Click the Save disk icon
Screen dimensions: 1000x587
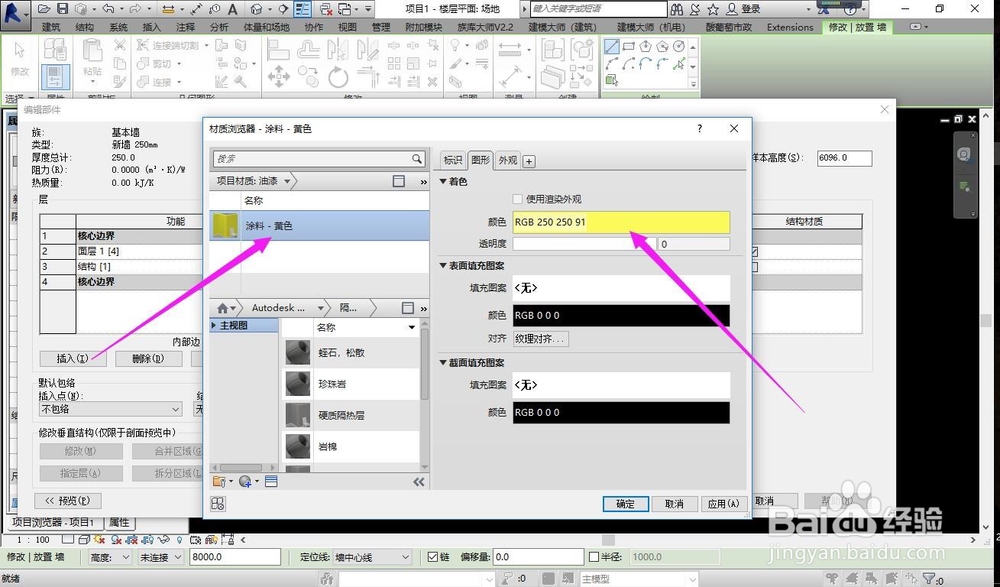62,9
